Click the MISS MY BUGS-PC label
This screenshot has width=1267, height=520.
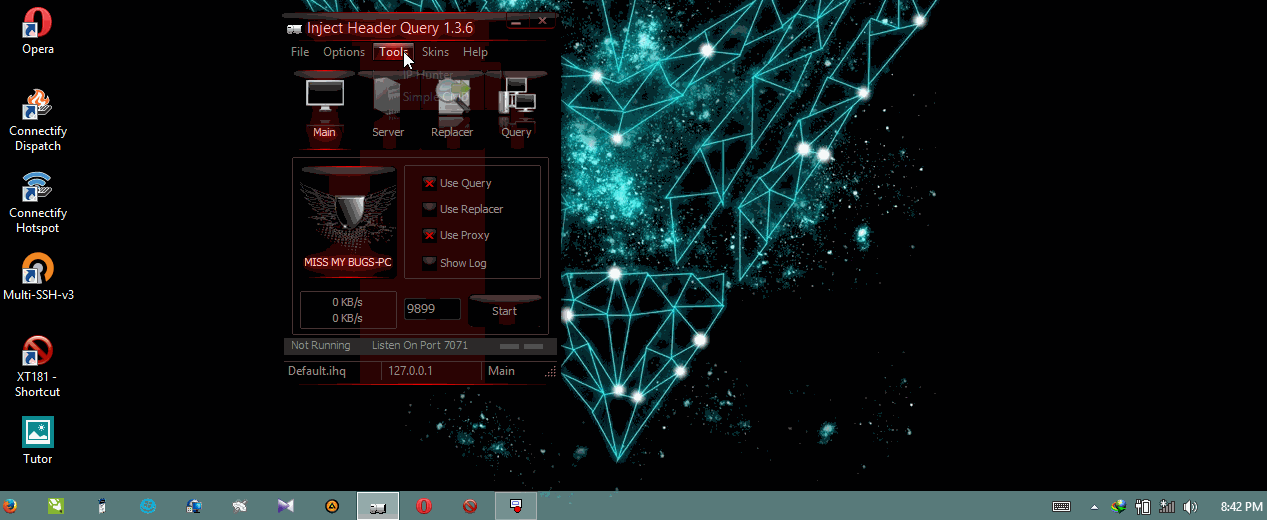point(348,263)
